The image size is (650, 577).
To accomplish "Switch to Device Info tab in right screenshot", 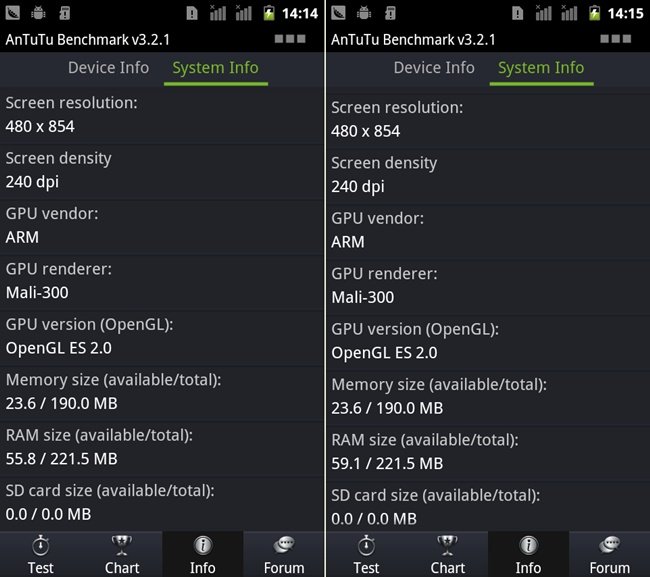I will 434,68.
